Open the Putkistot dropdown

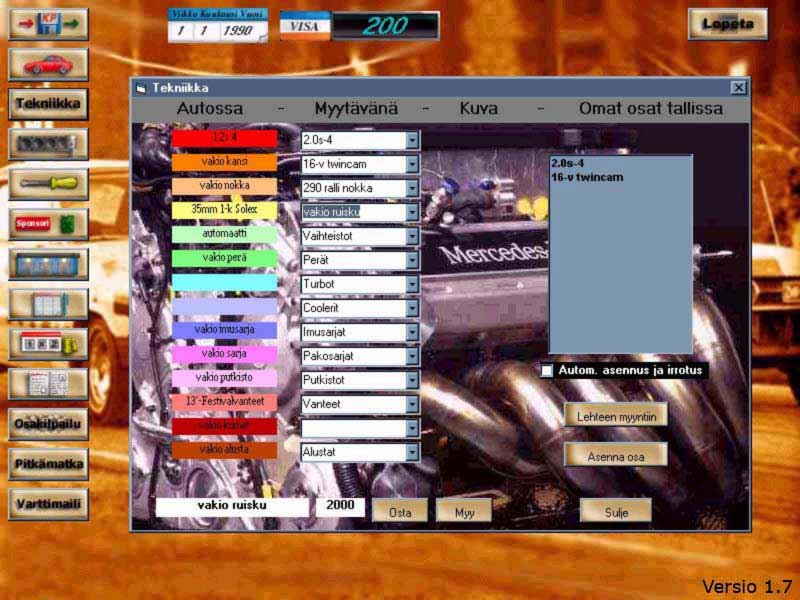412,380
